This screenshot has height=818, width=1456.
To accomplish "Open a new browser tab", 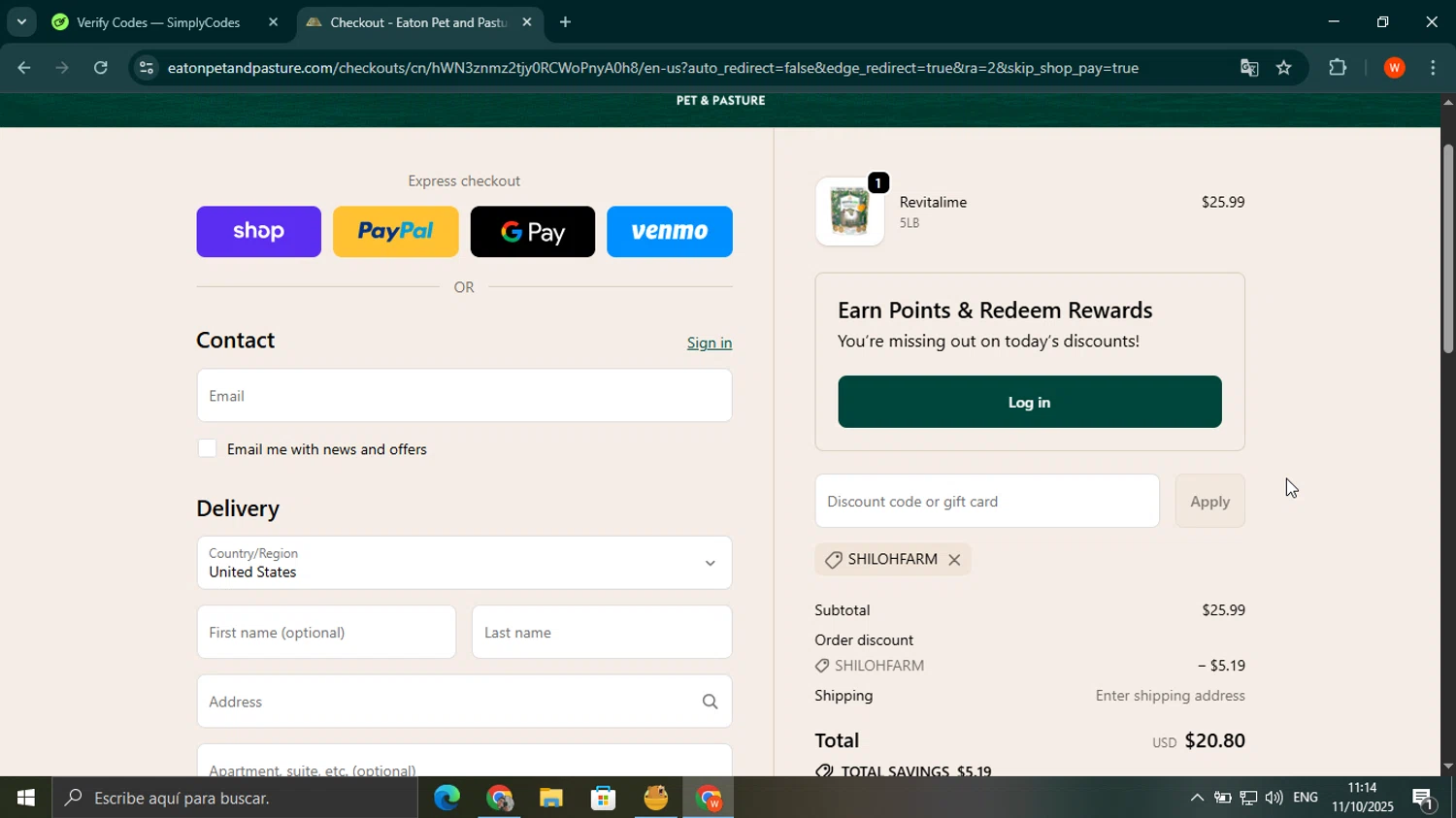I will (565, 22).
